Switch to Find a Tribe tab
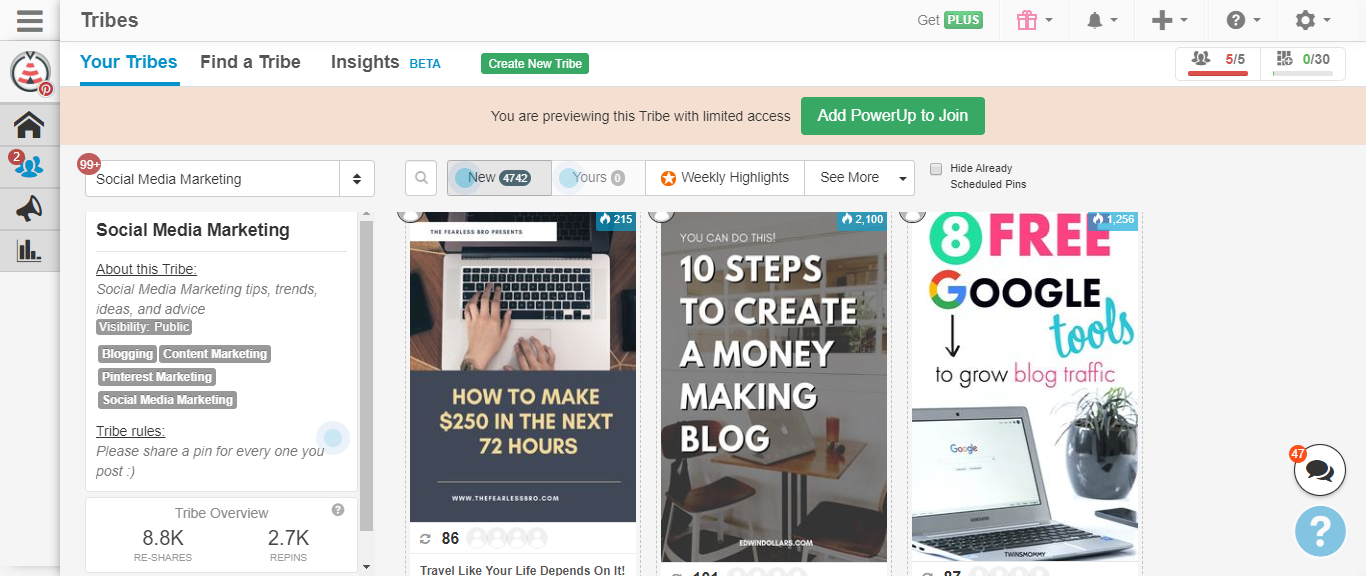The image size is (1366, 576). tap(250, 62)
